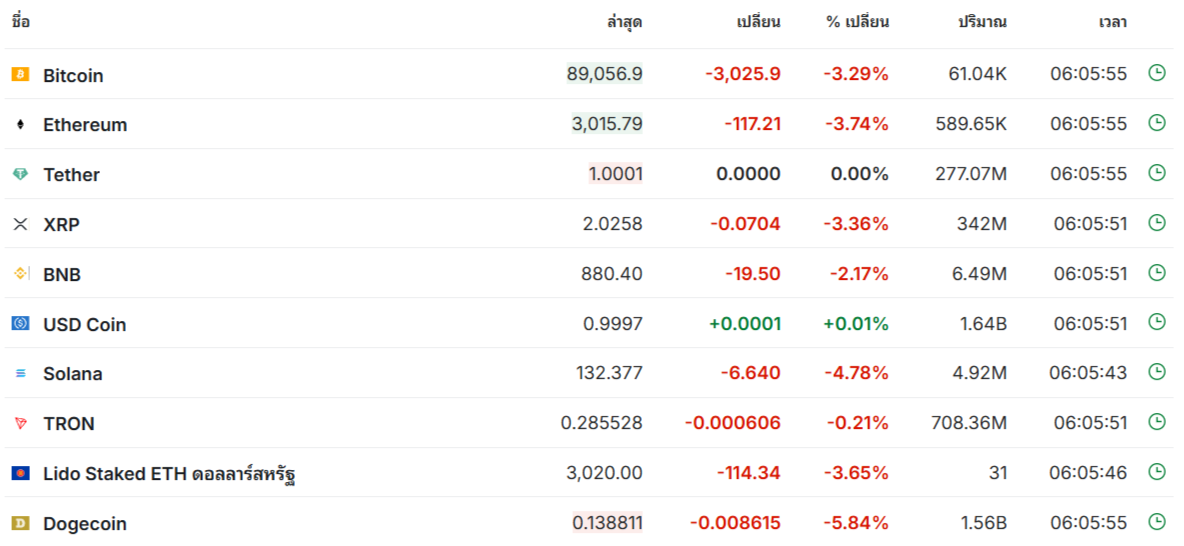Click the BNB logo icon
This screenshot has width=1184, height=546.
pyautogui.click(x=20, y=274)
